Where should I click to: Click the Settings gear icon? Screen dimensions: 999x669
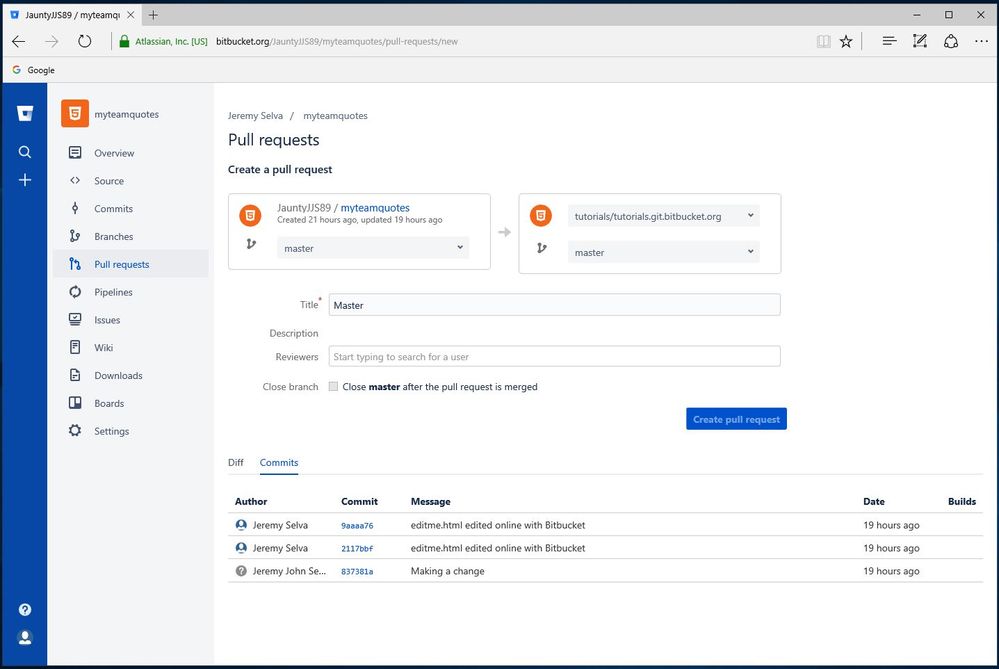point(75,431)
